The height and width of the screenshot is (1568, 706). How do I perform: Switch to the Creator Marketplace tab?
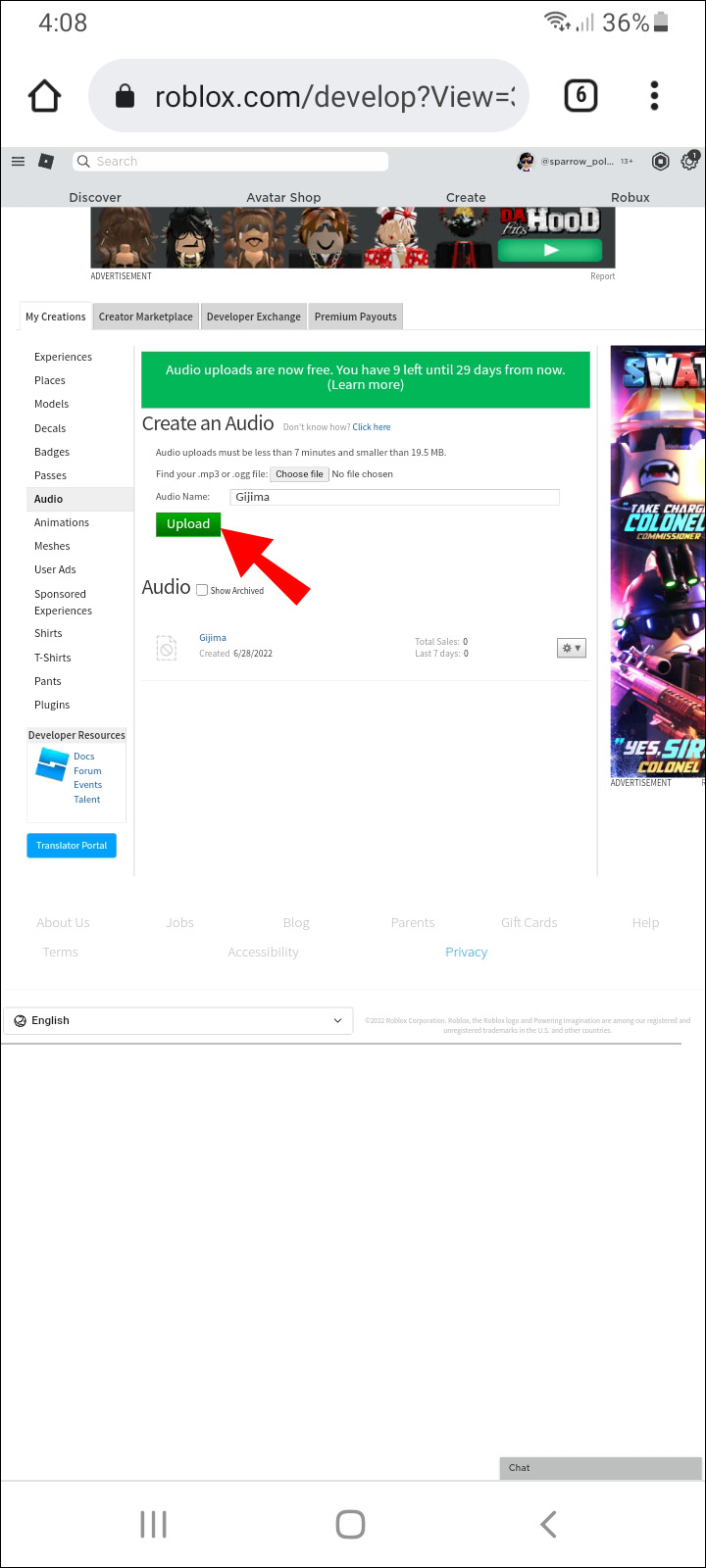click(145, 317)
